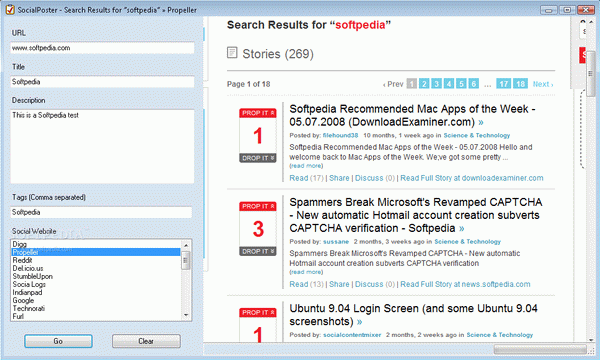Screen dimensions: 600x360
Task: Click the horizontal scrollbar thumb at the bottom
Action: coord(540,349)
